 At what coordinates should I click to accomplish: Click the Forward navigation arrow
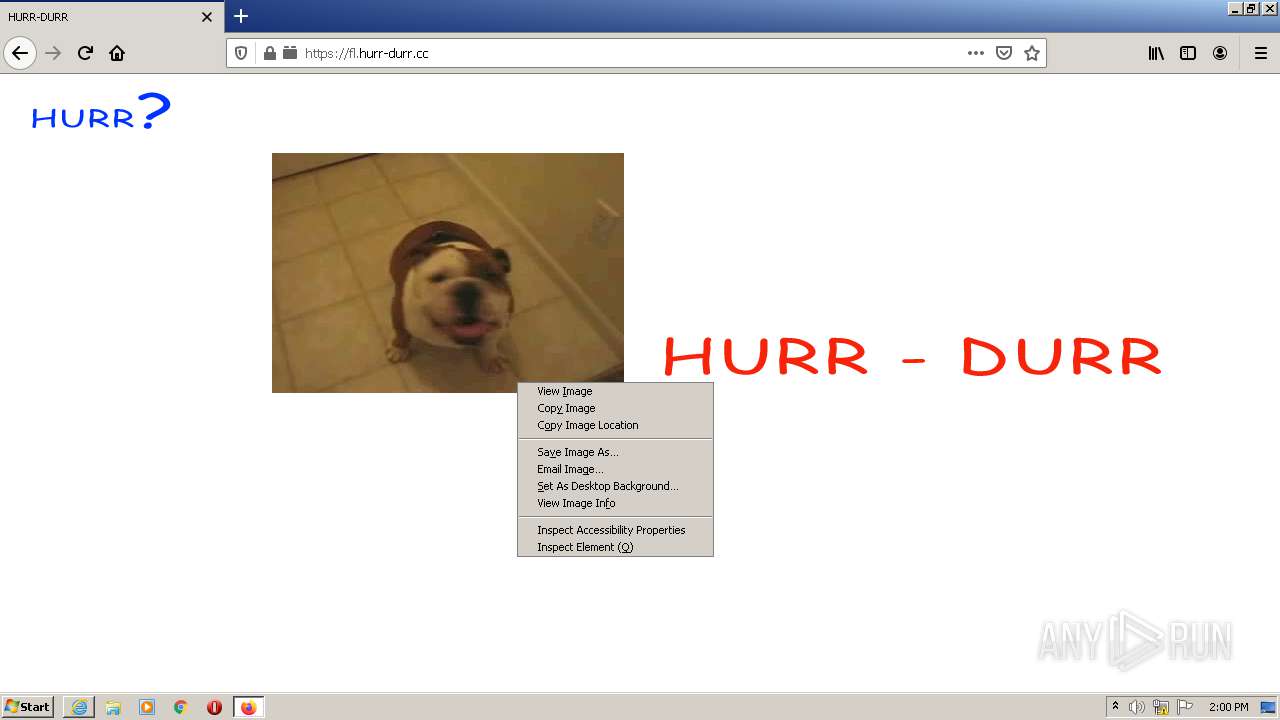pos(54,53)
